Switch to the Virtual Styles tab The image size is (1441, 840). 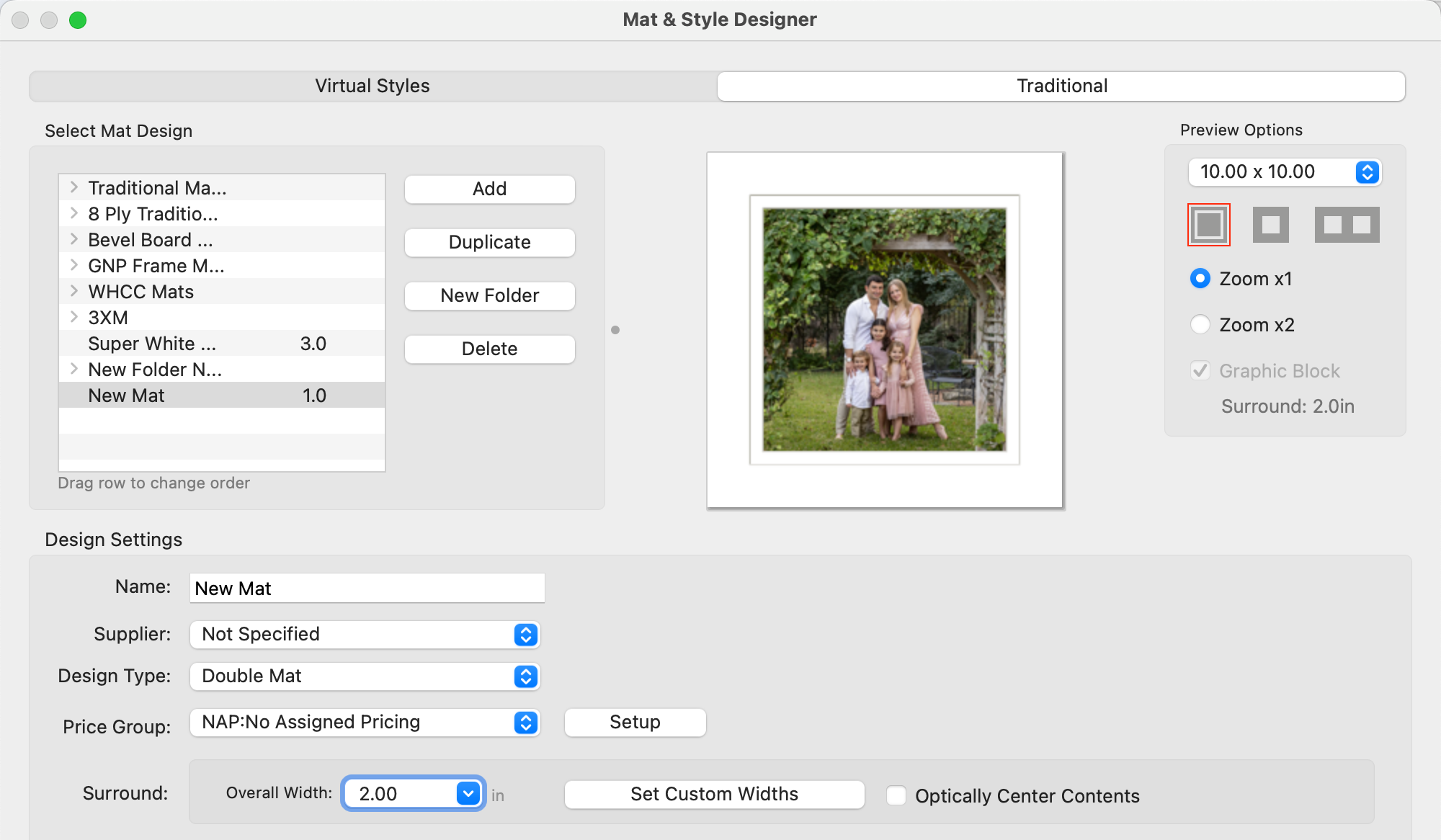[x=372, y=86]
